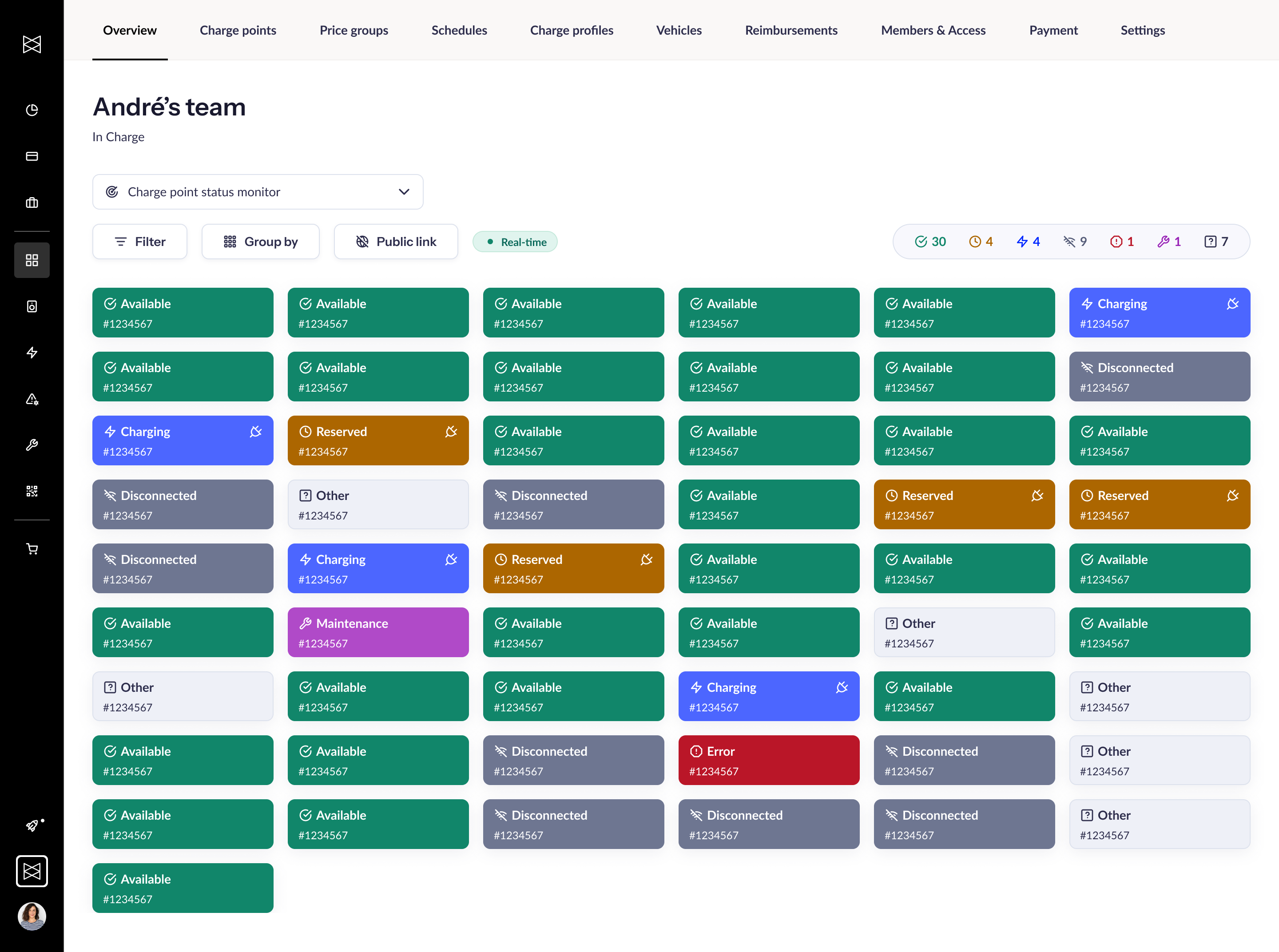Click the briefcase icon in the sidebar
1279x952 pixels.
(x=32, y=202)
